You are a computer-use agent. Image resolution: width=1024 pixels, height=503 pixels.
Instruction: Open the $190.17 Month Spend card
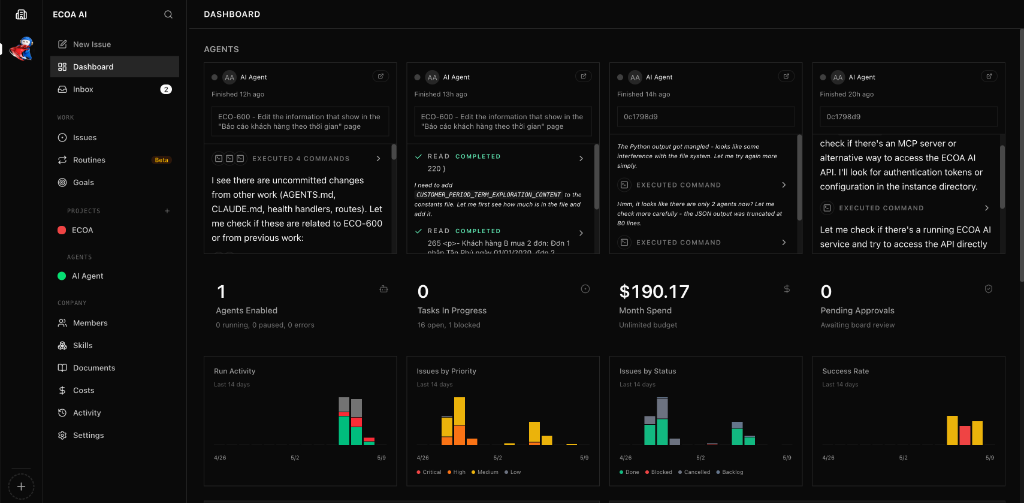[705, 306]
